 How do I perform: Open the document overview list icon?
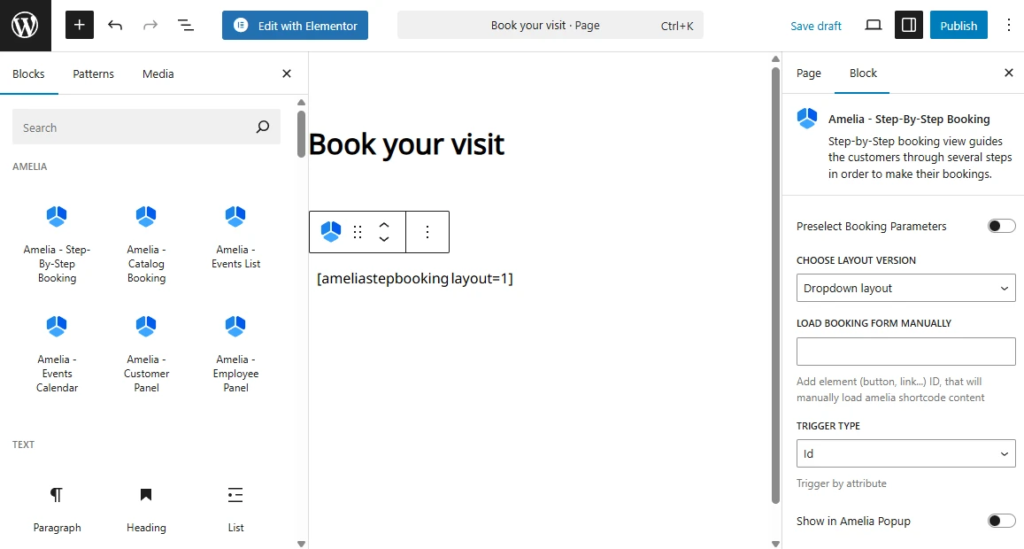coord(186,25)
